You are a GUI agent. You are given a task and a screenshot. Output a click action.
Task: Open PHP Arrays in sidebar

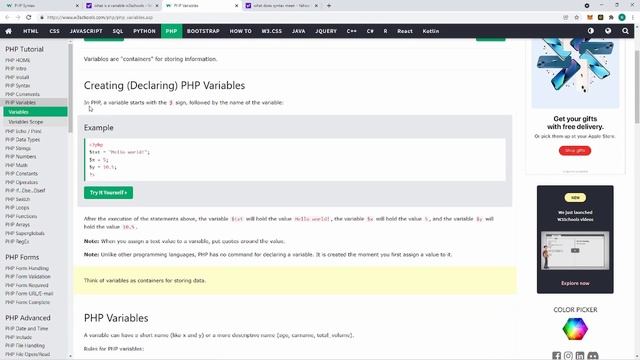17,224
